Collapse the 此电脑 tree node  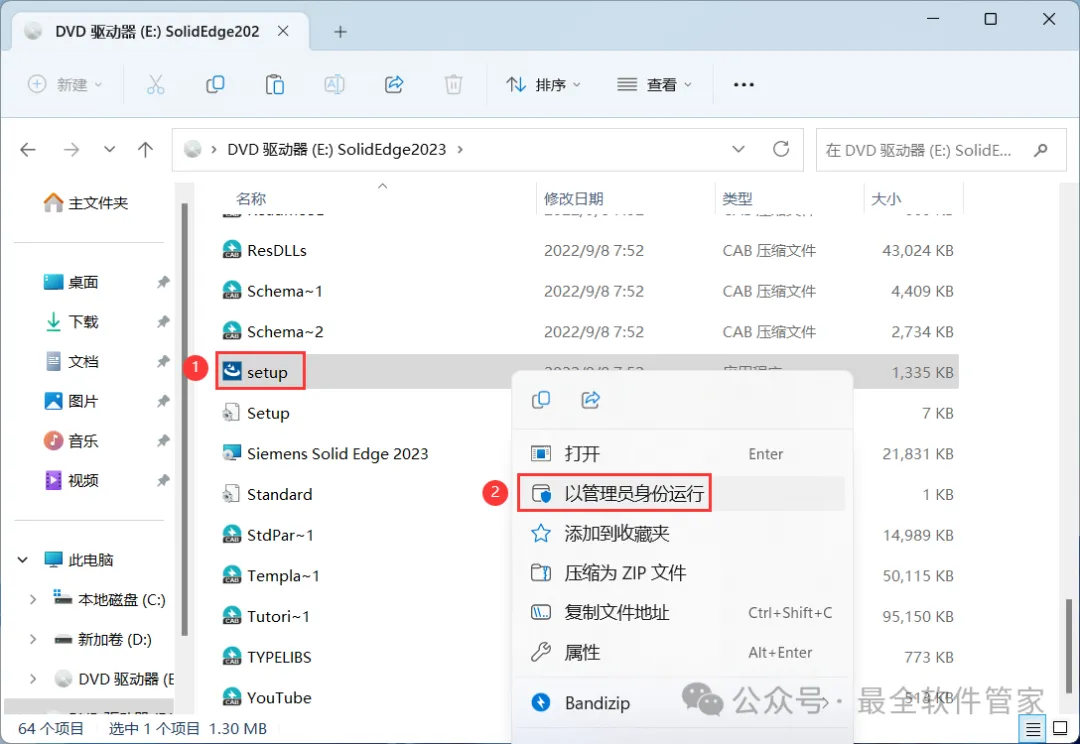23,559
